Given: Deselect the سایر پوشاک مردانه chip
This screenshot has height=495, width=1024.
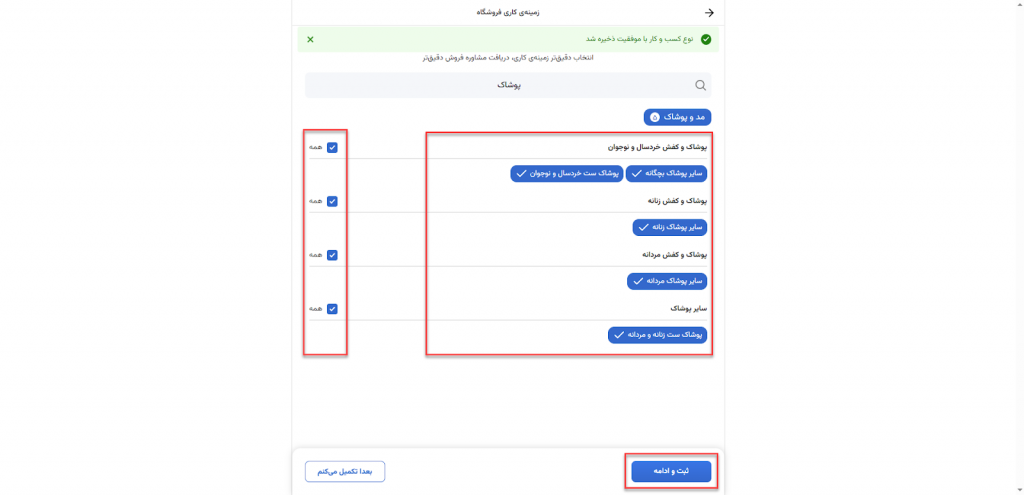Looking at the screenshot, I should pyautogui.click(x=667, y=281).
